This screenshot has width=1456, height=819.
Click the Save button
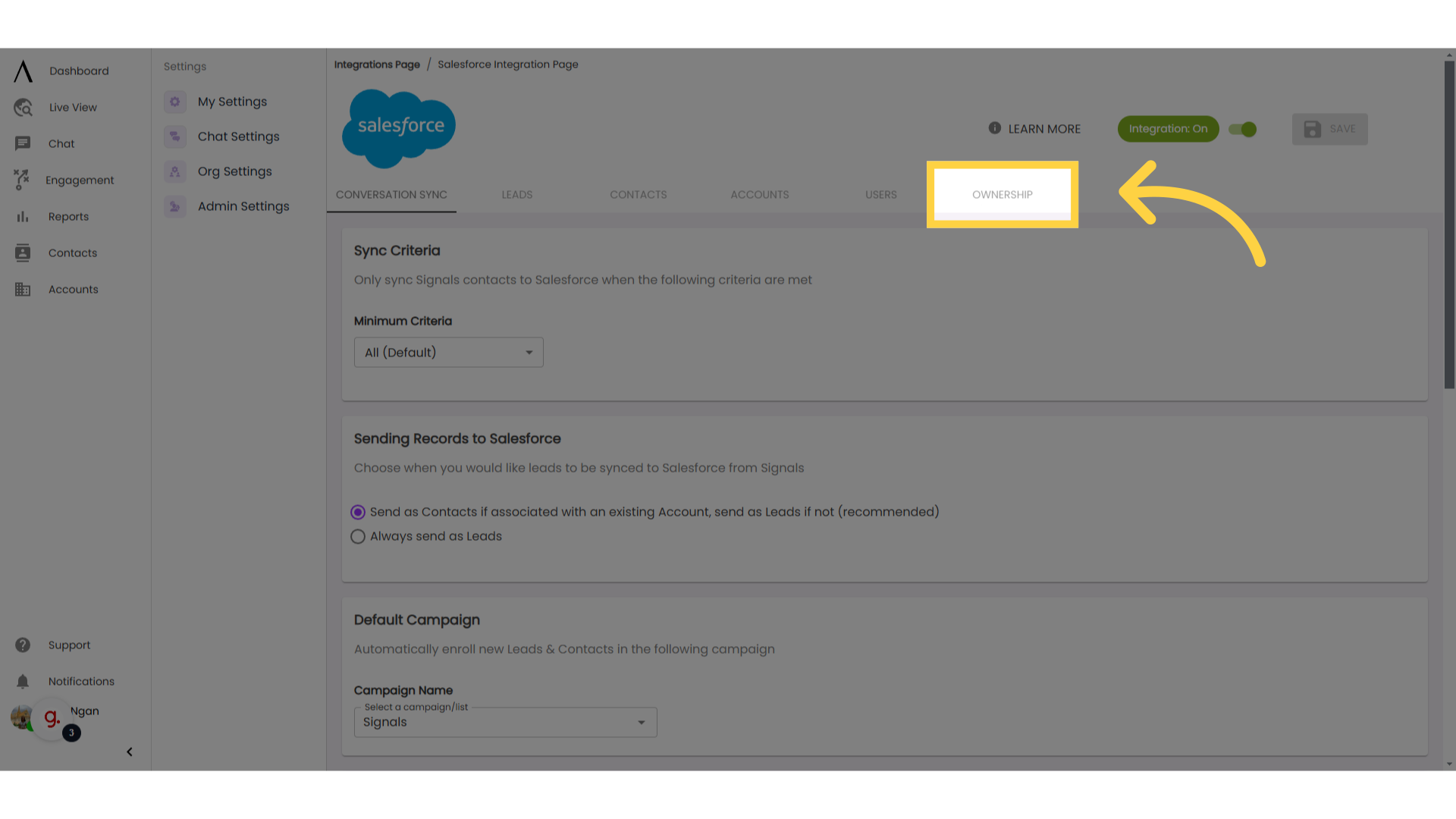click(1330, 129)
